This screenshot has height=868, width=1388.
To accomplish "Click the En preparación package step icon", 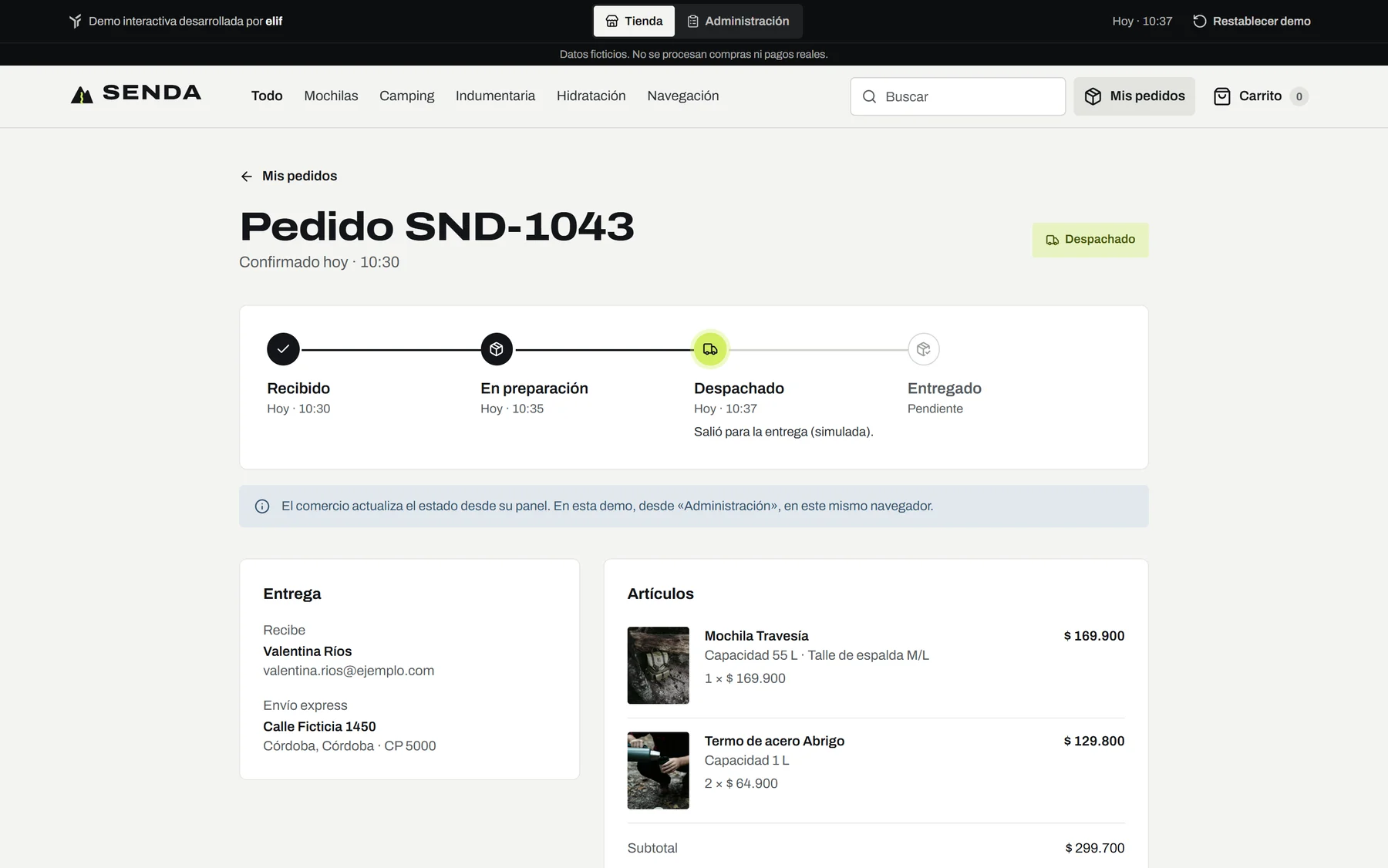I will 497,349.
